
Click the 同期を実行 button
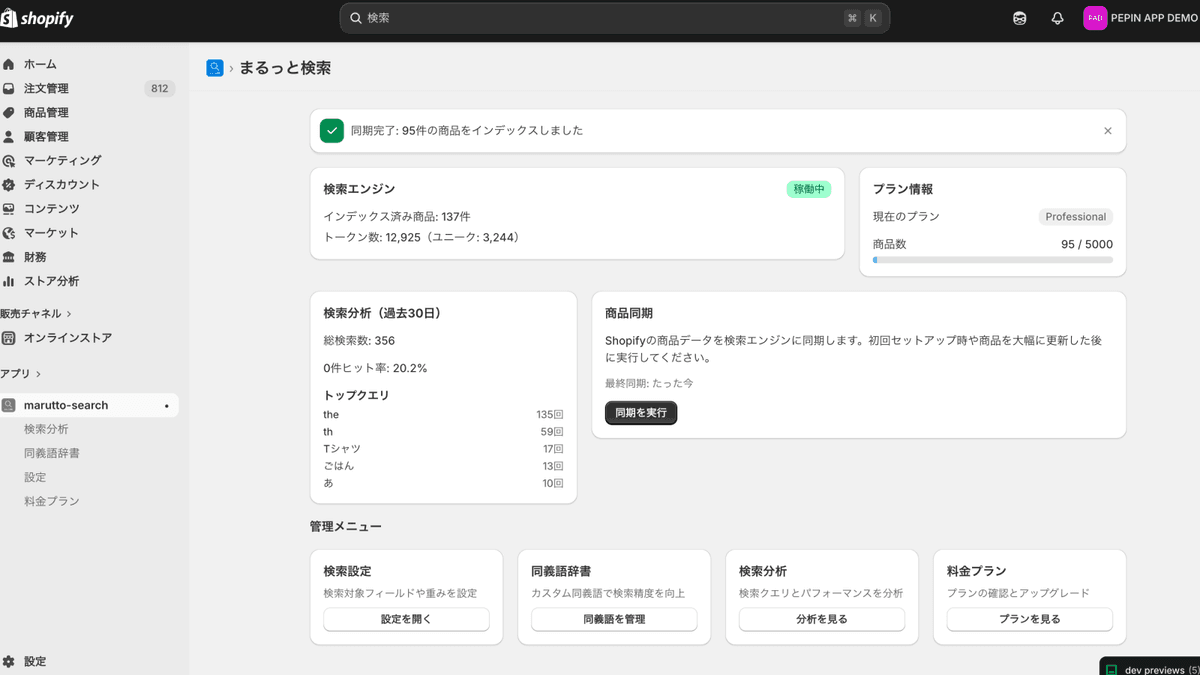coord(640,412)
